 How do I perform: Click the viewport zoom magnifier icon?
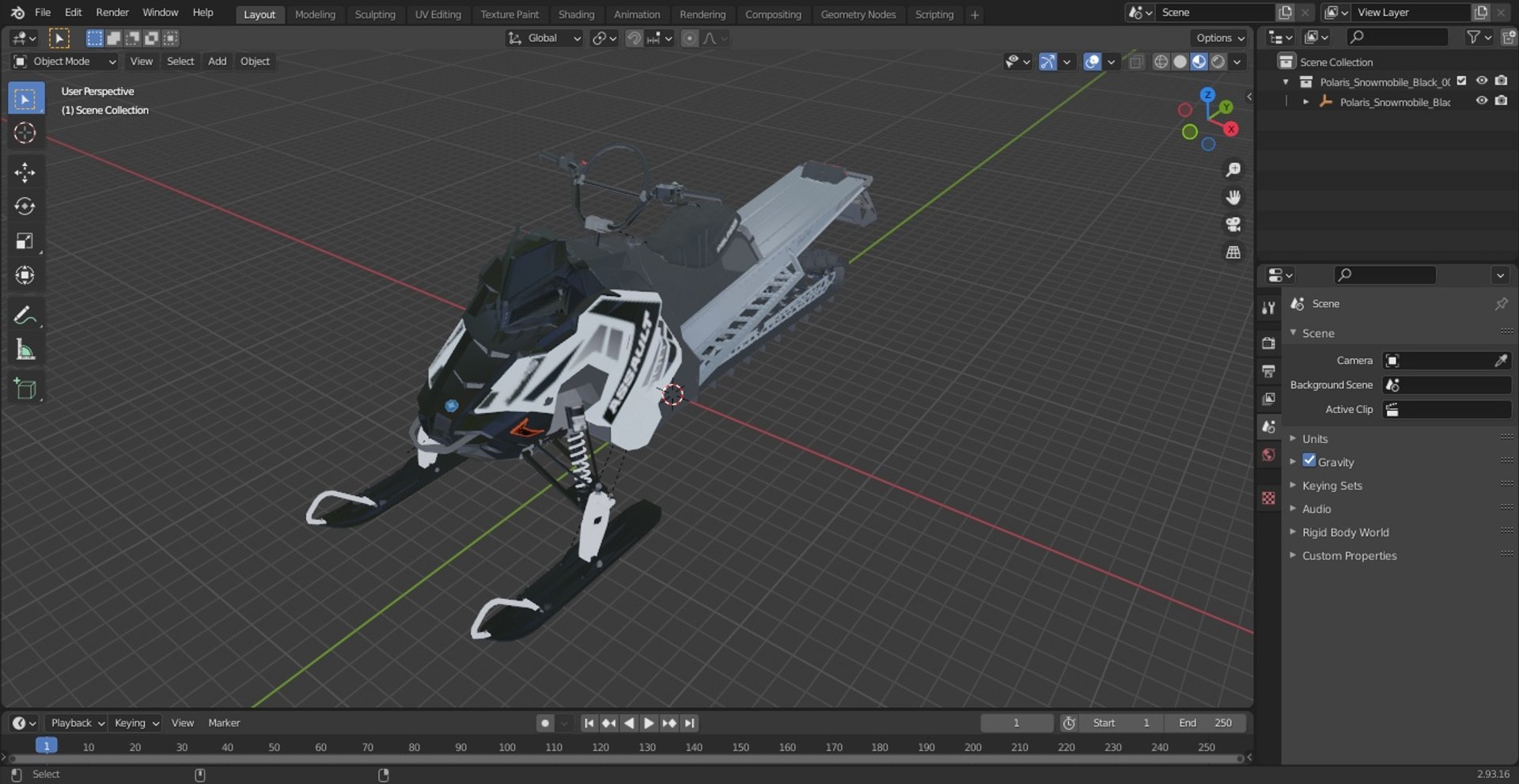[x=1233, y=170]
